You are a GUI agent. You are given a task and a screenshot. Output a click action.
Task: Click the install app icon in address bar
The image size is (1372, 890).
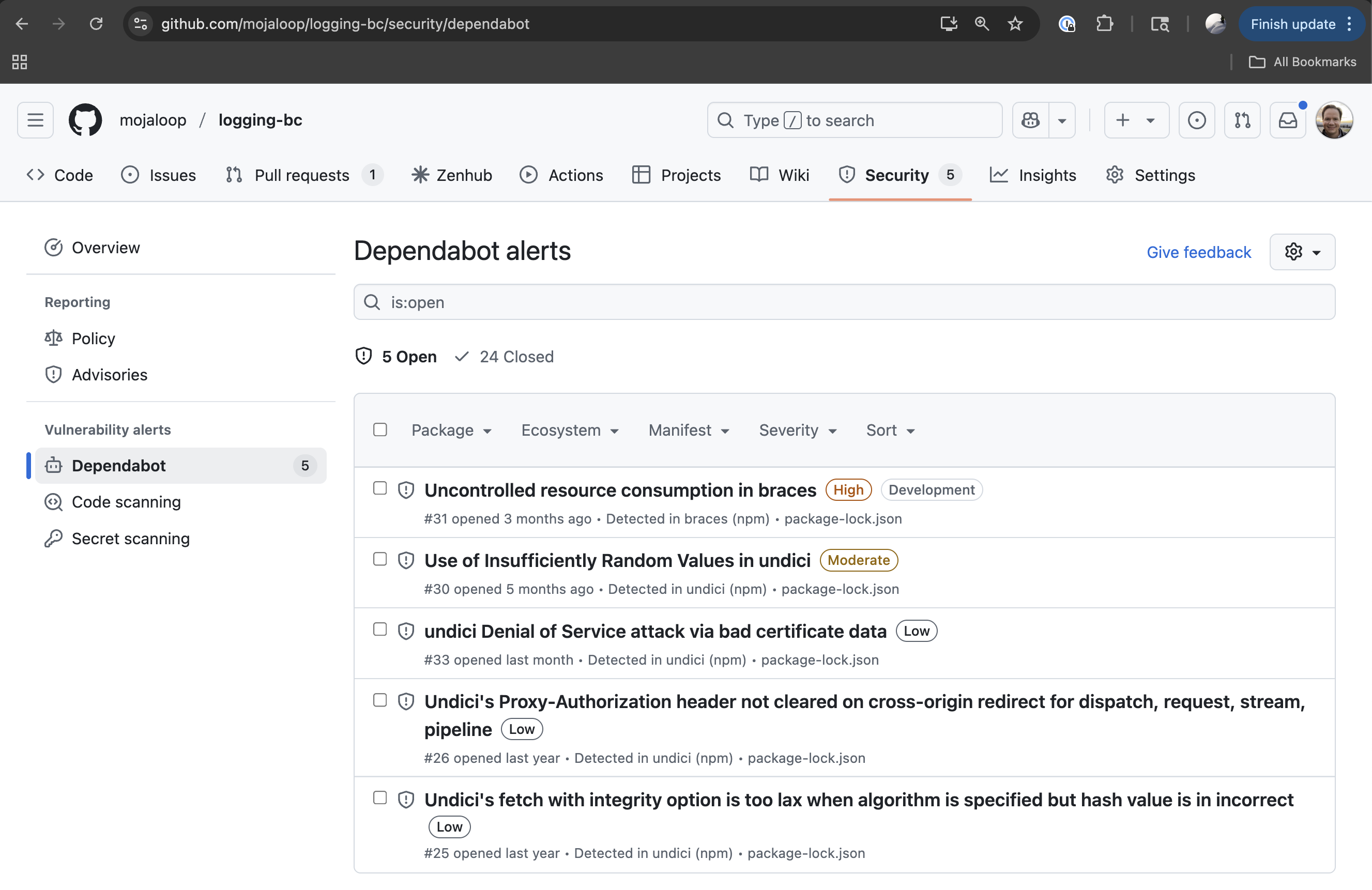[x=948, y=24]
